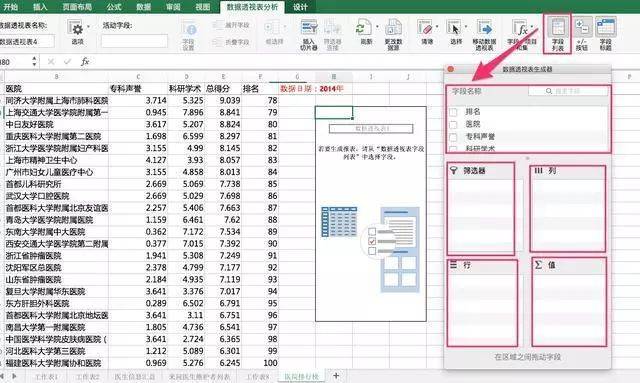This screenshot has height=383, width=640.
Task: Check the 专科声誉 field checkbox
Action: pos(453,137)
